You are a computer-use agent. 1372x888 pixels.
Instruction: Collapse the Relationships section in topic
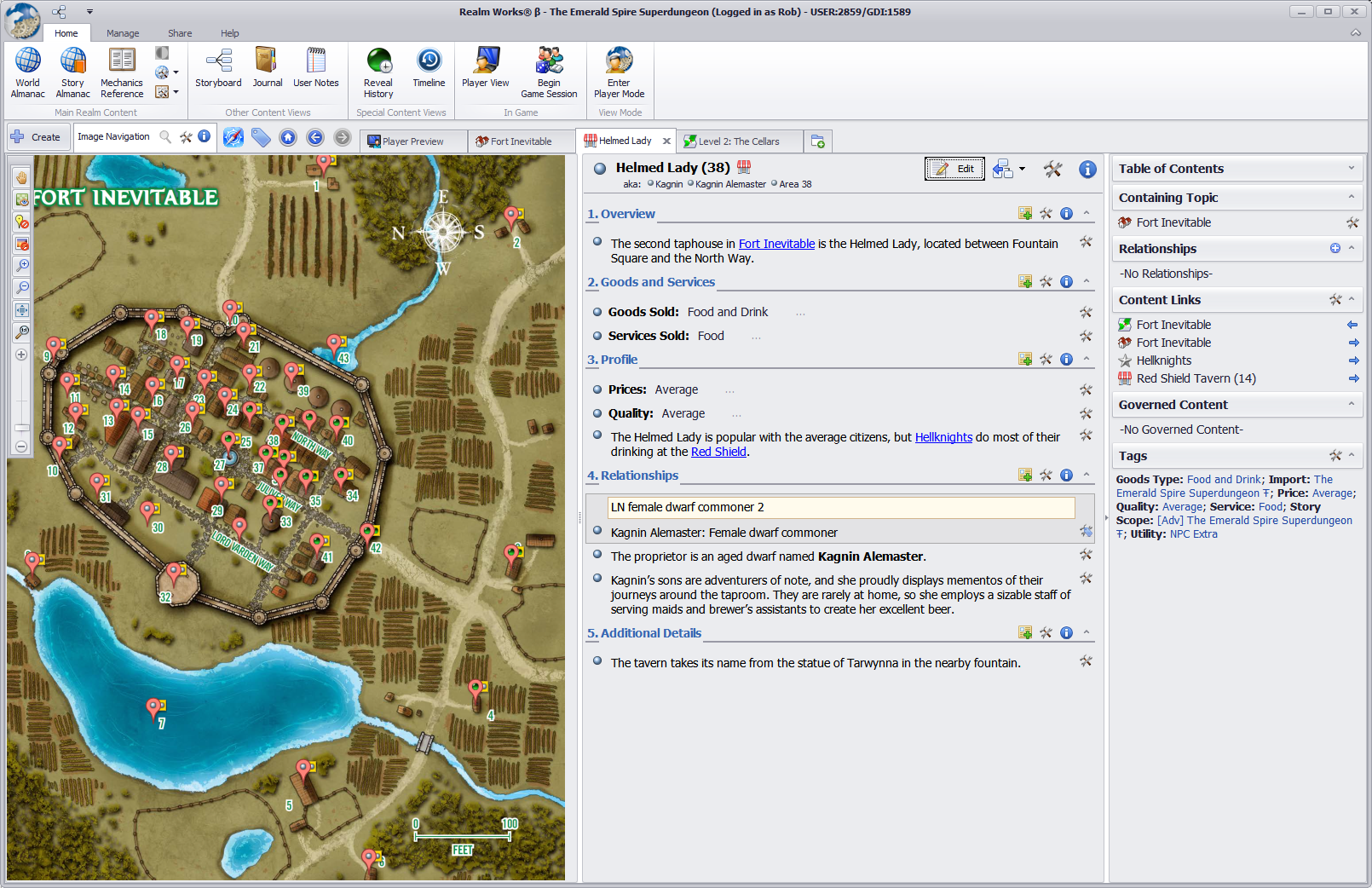1087,475
